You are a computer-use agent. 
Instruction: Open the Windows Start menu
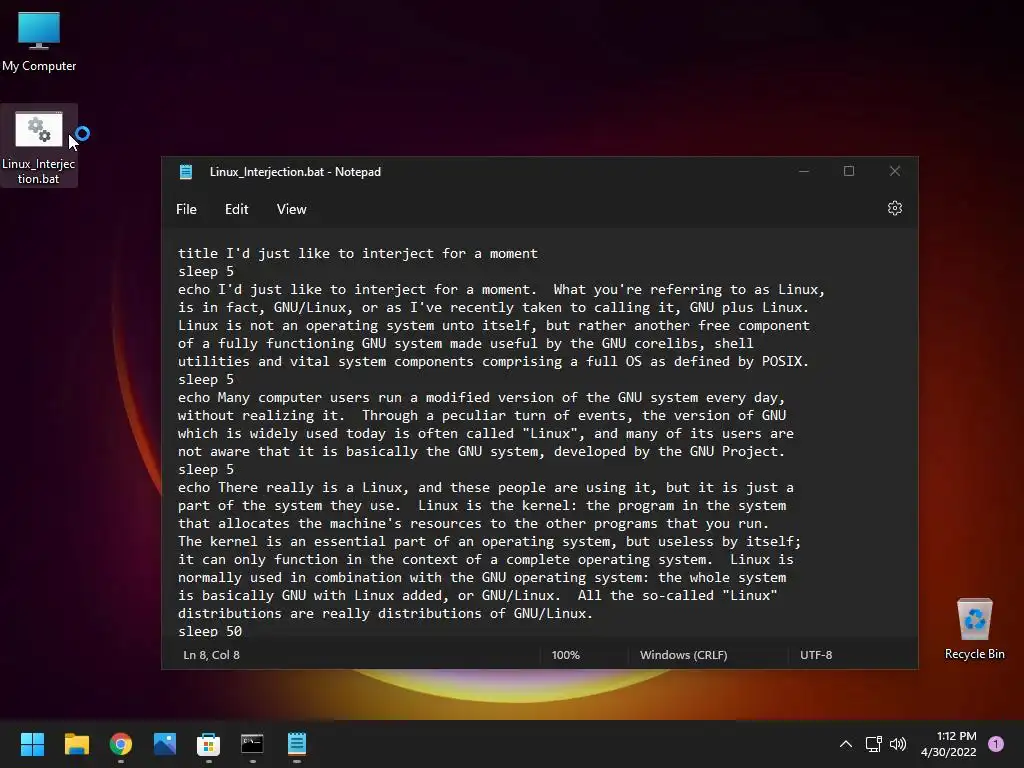[32, 744]
